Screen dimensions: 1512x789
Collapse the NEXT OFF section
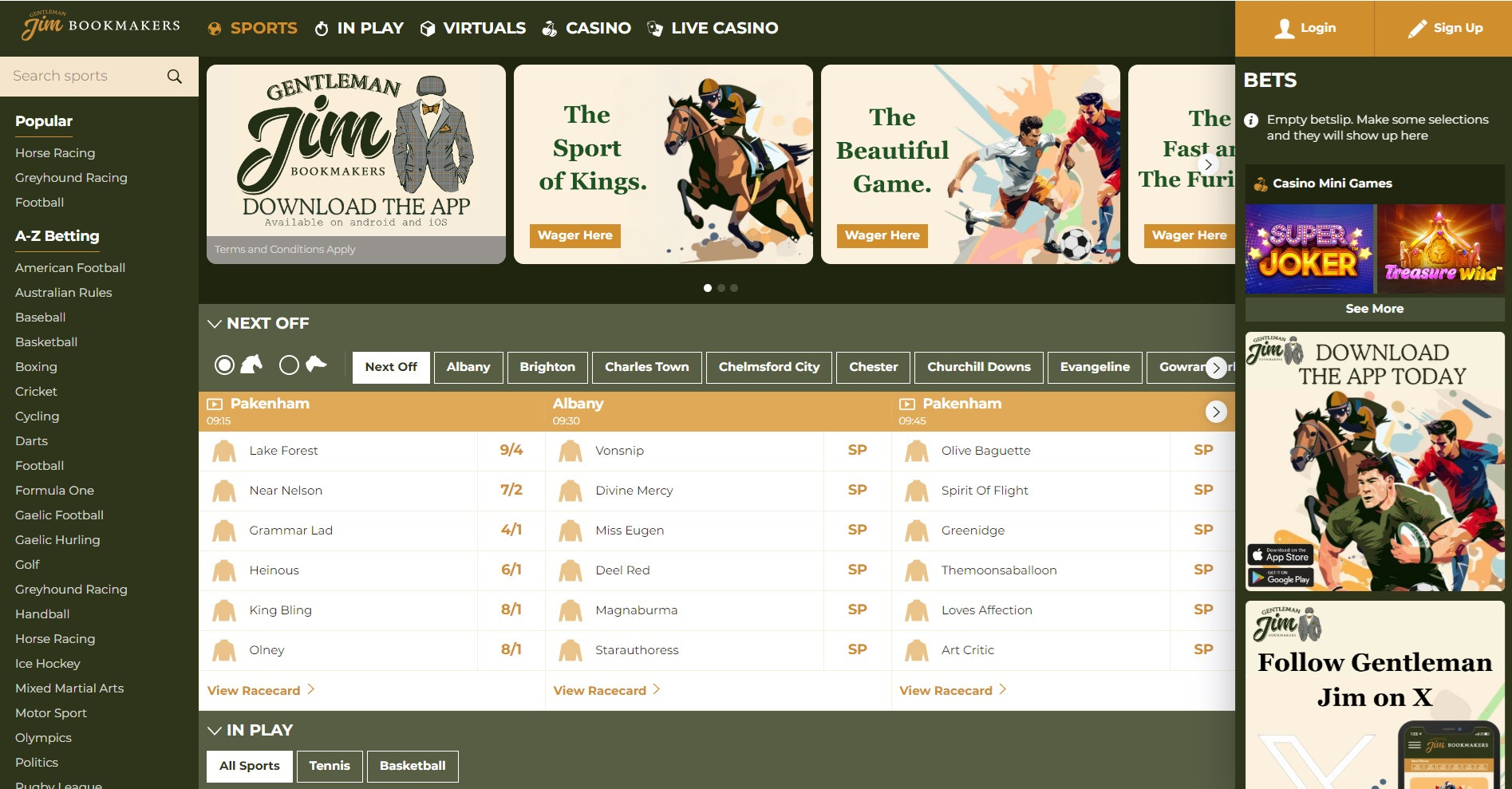[215, 324]
